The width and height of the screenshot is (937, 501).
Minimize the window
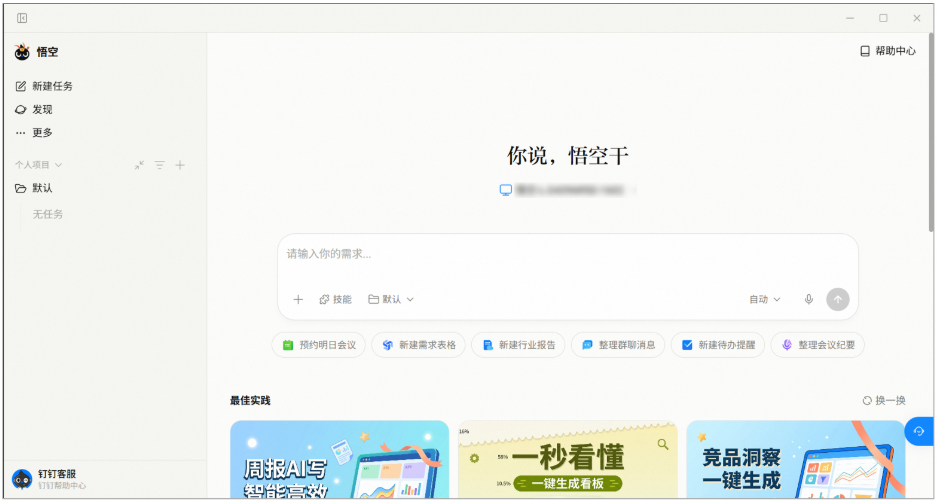pos(850,19)
